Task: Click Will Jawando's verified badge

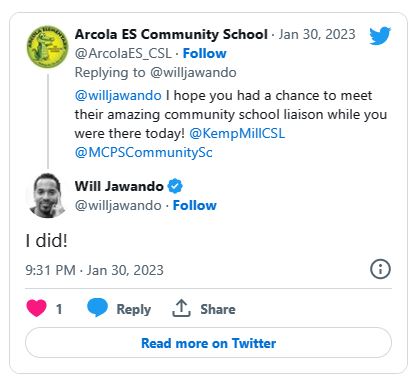Action: [x=175, y=186]
